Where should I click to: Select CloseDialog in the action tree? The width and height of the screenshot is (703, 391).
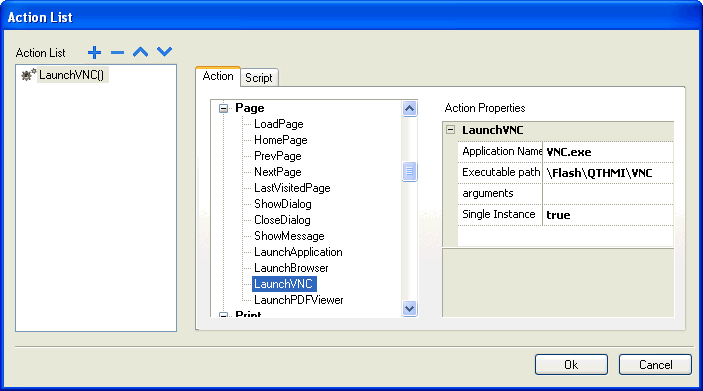pos(282,220)
